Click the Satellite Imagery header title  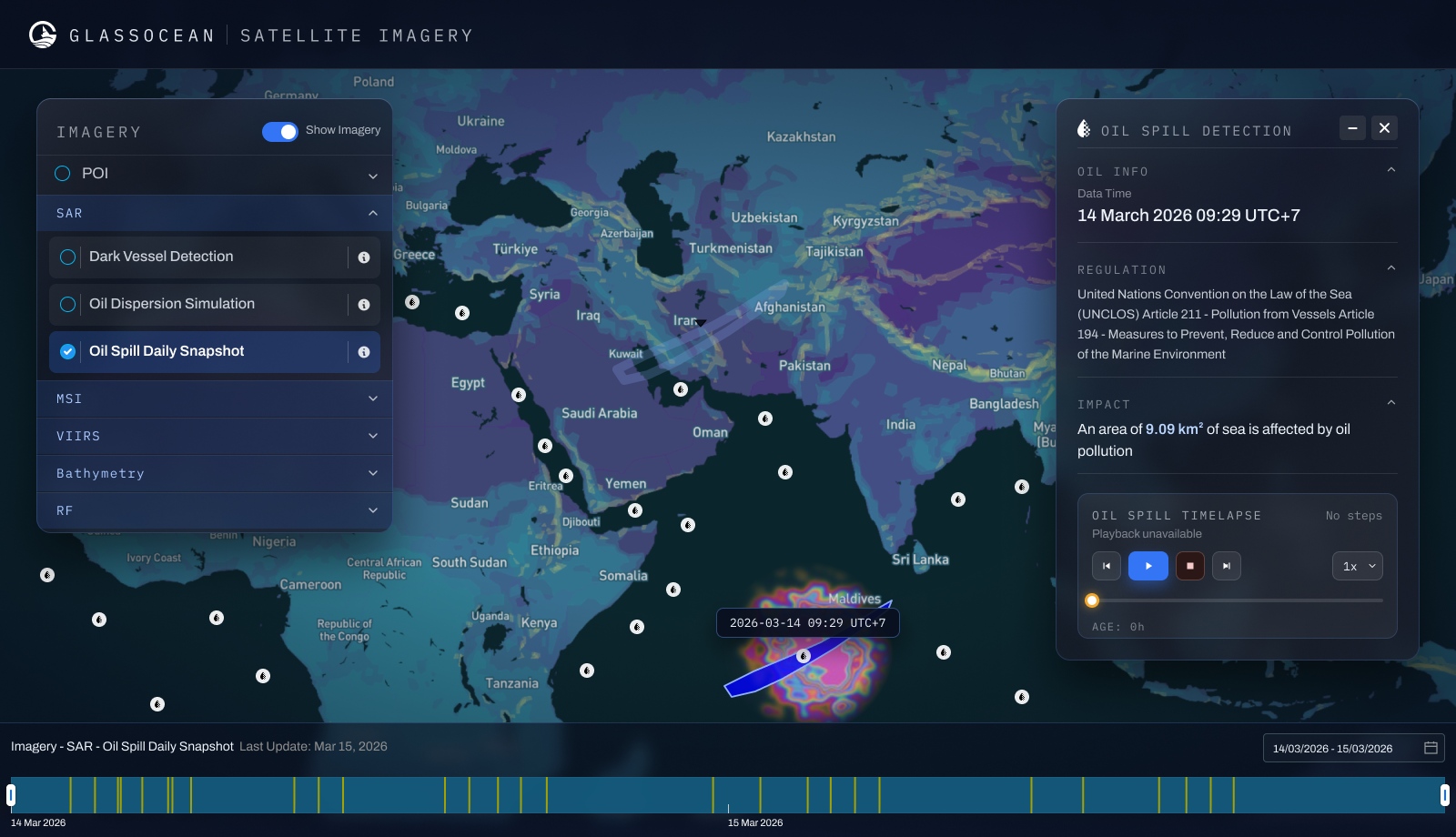(357, 35)
